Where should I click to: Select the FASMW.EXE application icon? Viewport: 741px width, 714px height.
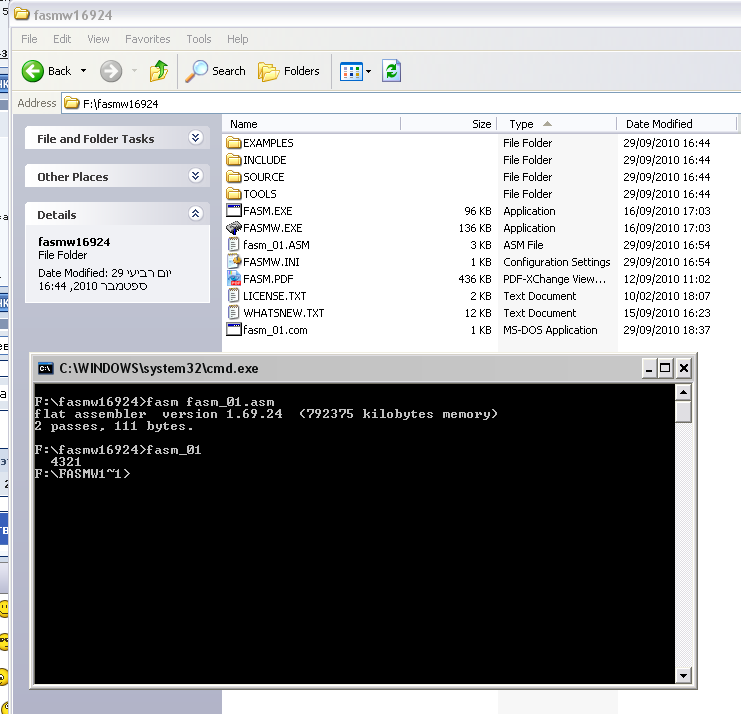(234, 228)
